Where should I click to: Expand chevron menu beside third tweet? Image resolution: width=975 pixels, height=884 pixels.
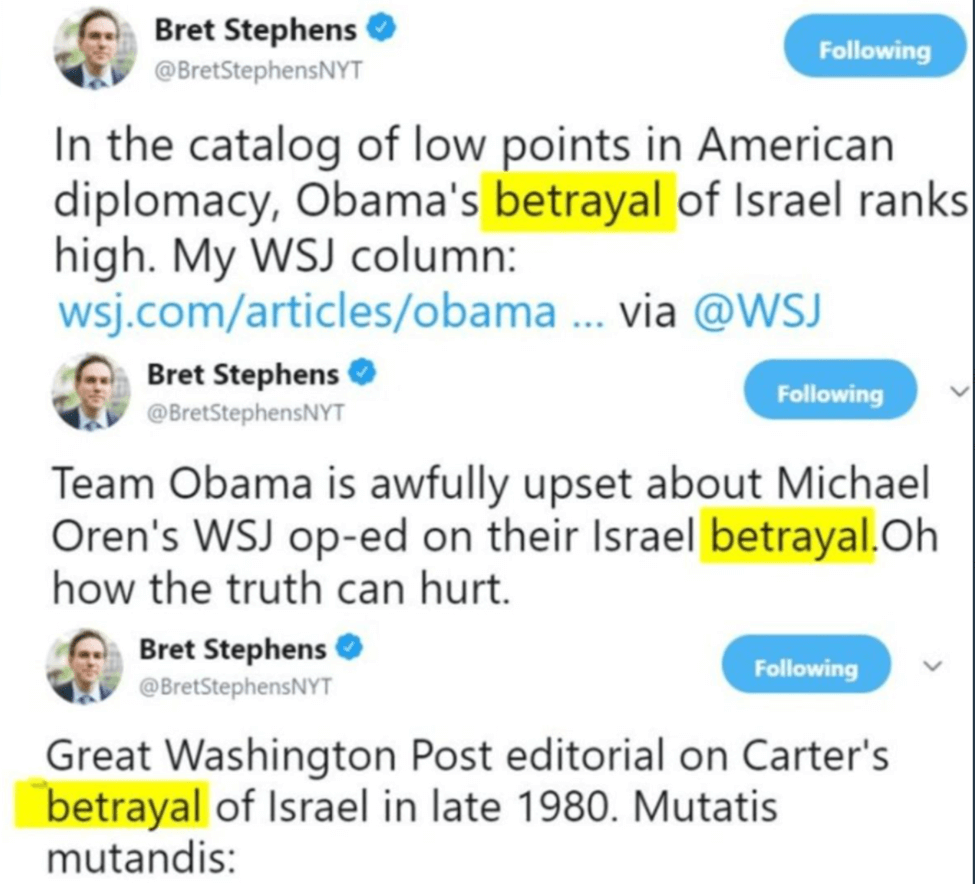point(932,666)
